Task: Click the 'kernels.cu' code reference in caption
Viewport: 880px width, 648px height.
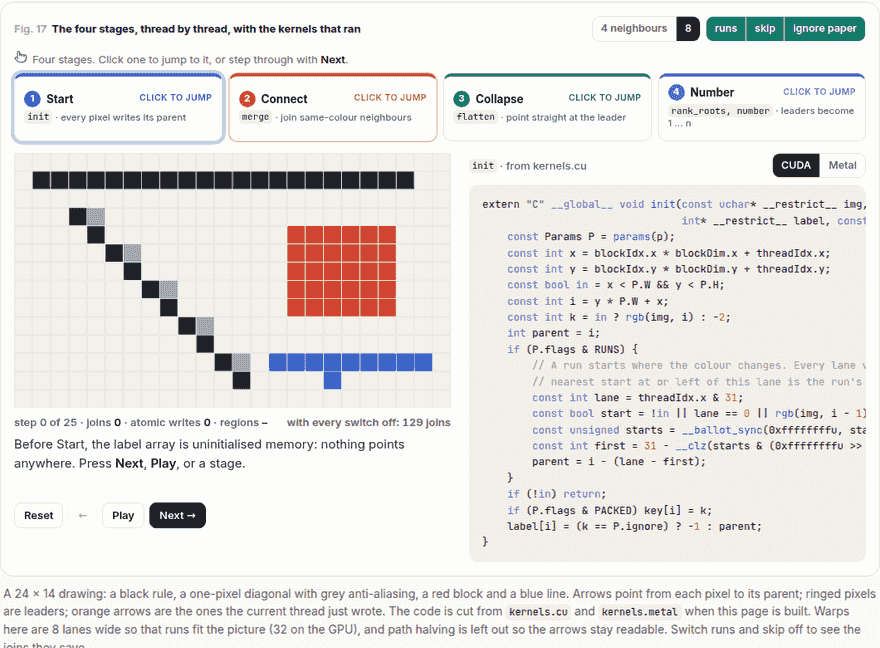Action: pyautogui.click(x=538, y=612)
